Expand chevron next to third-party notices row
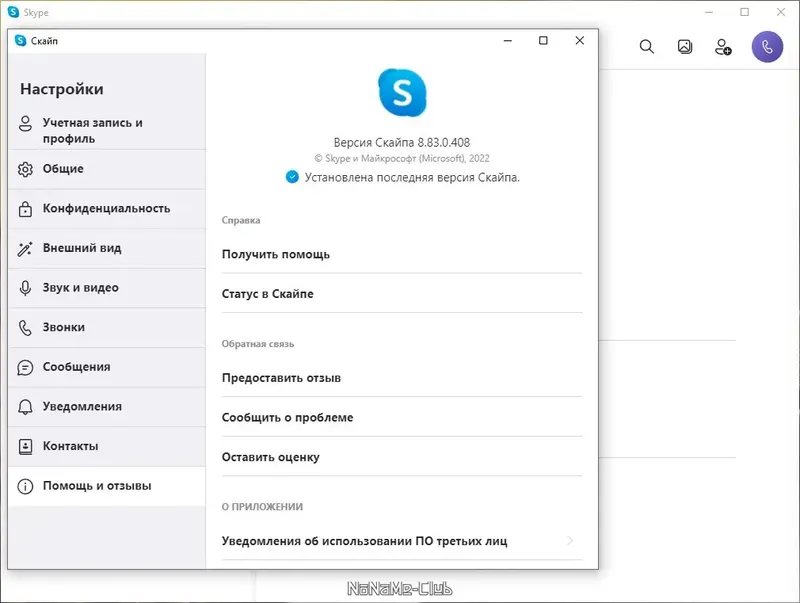 click(x=570, y=541)
